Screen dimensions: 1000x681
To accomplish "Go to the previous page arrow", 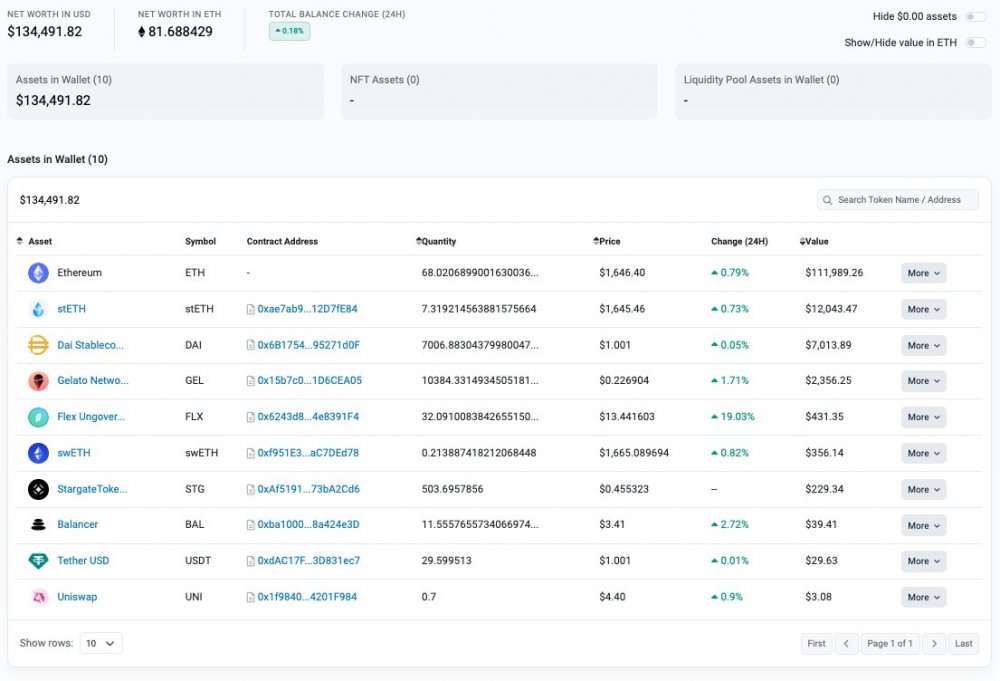I will (846, 643).
